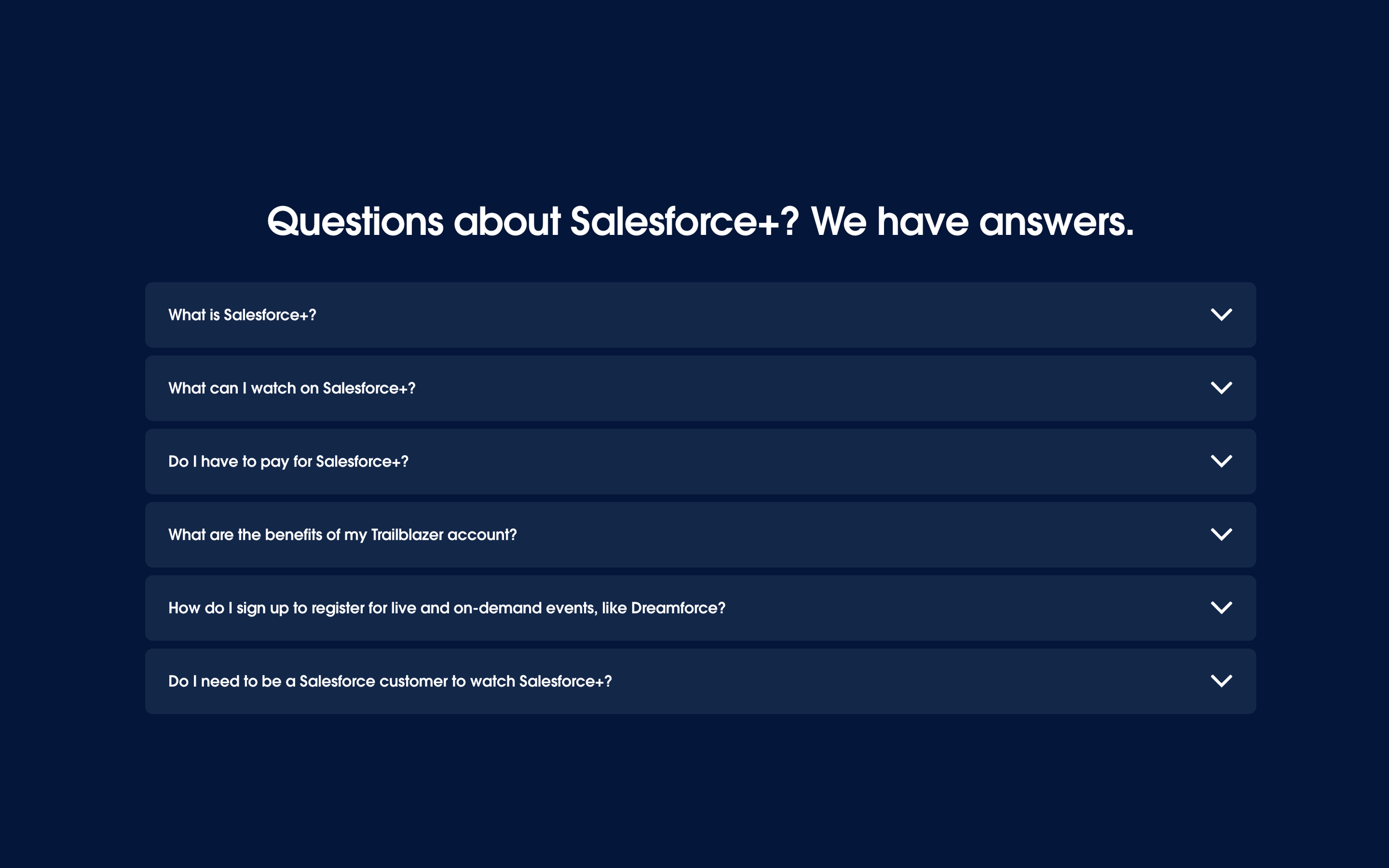
Task: Click the text "Do I have to pay for Salesforce+?"
Action: [x=288, y=462]
